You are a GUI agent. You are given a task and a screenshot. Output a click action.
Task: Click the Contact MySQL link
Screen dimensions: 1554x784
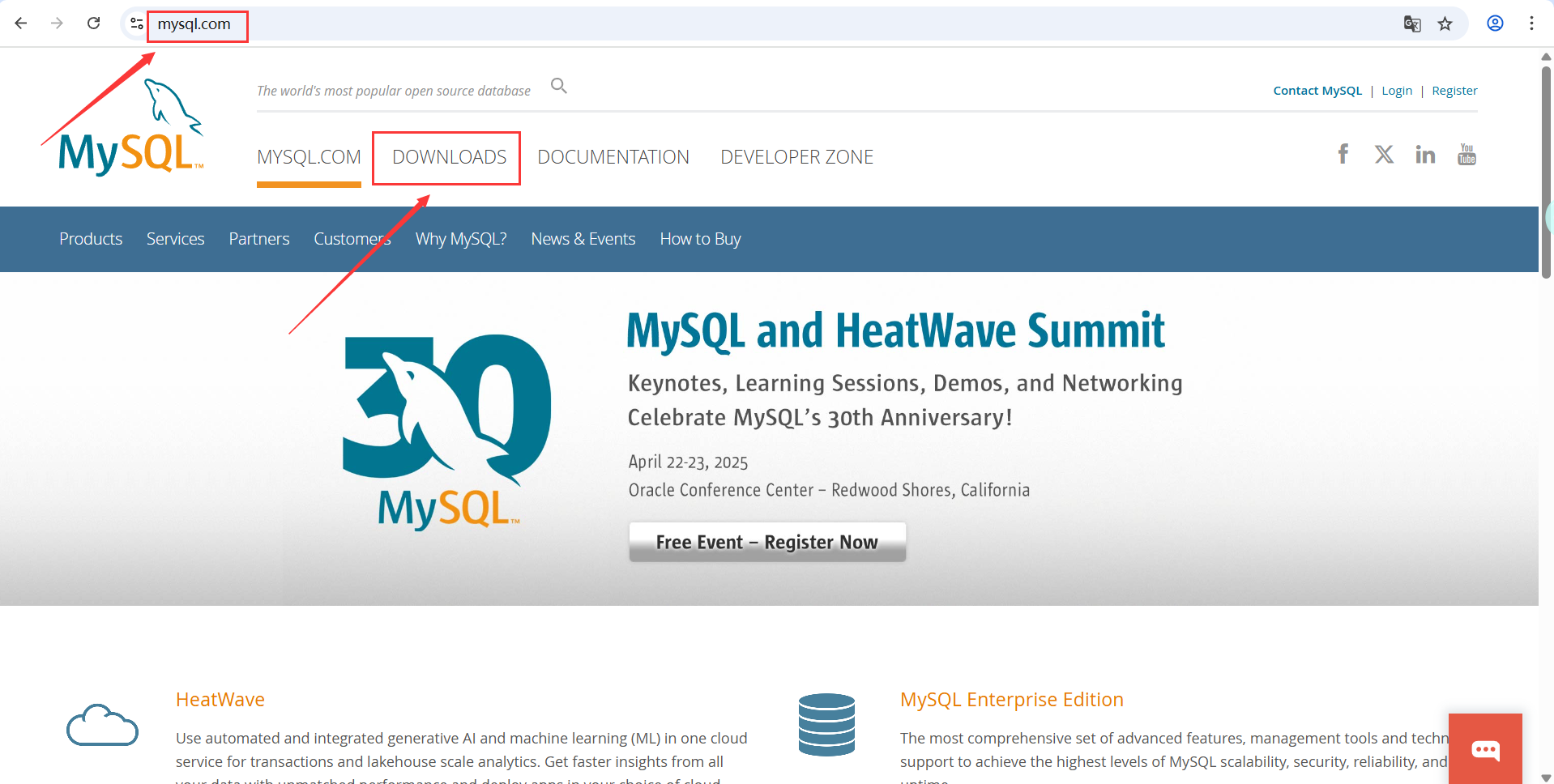[x=1317, y=91]
